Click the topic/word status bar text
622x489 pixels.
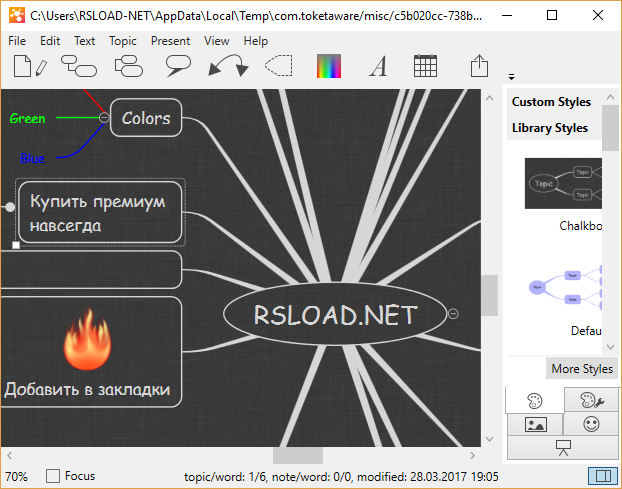(341, 476)
